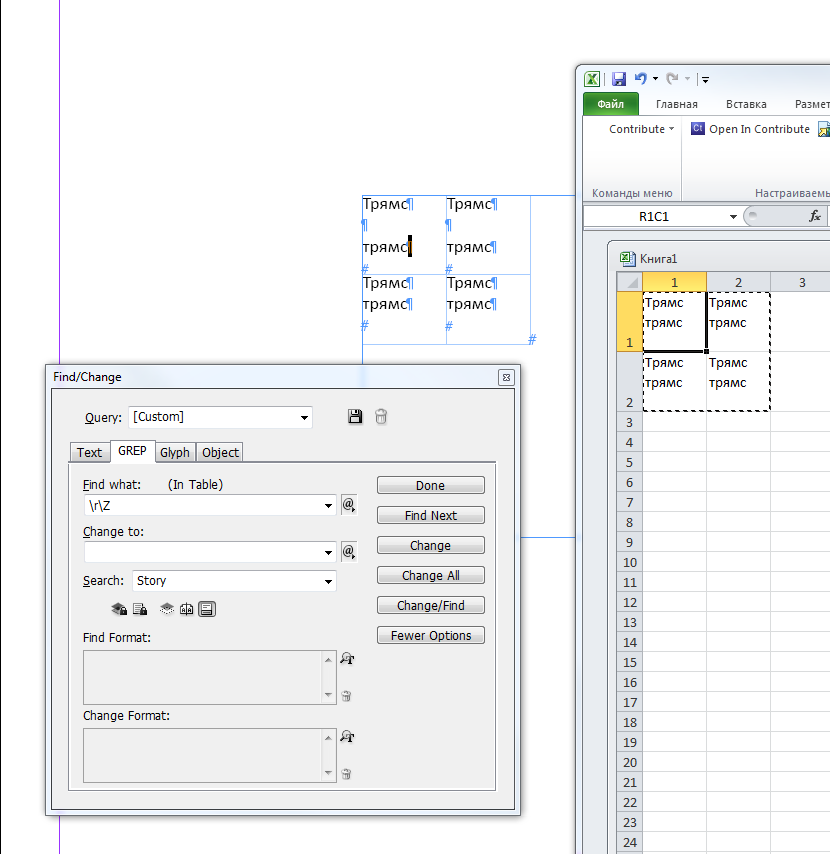Switch to the Glyph tab
This screenshot has width=830, height=854.
(175, 452)
